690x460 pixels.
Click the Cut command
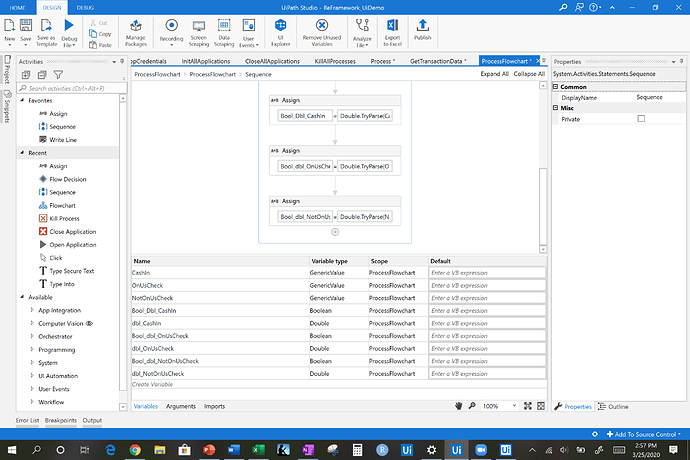(x=99, y=22)
